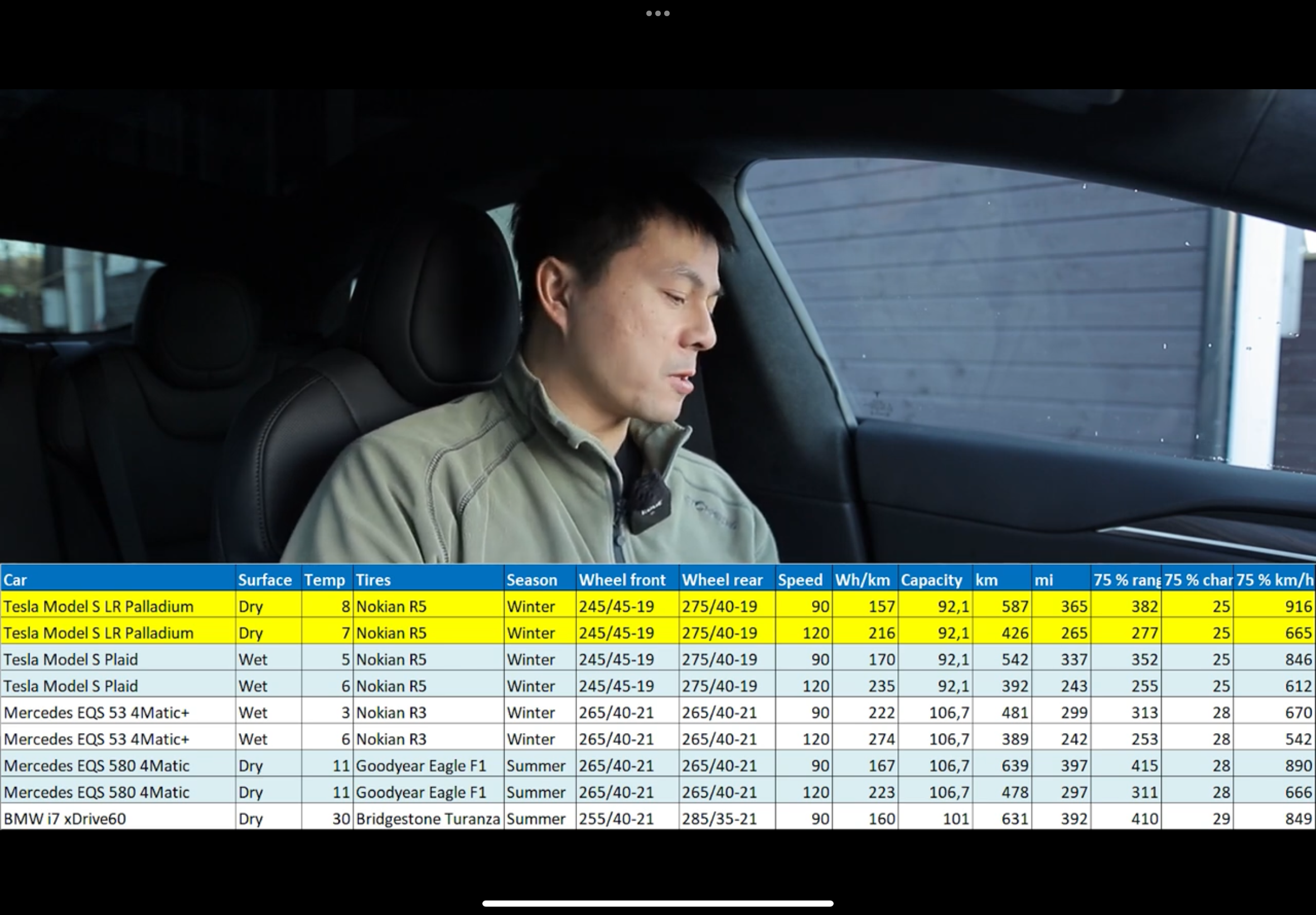Click the 'Season' column header
1316x915 pixels.
point(540,579)
